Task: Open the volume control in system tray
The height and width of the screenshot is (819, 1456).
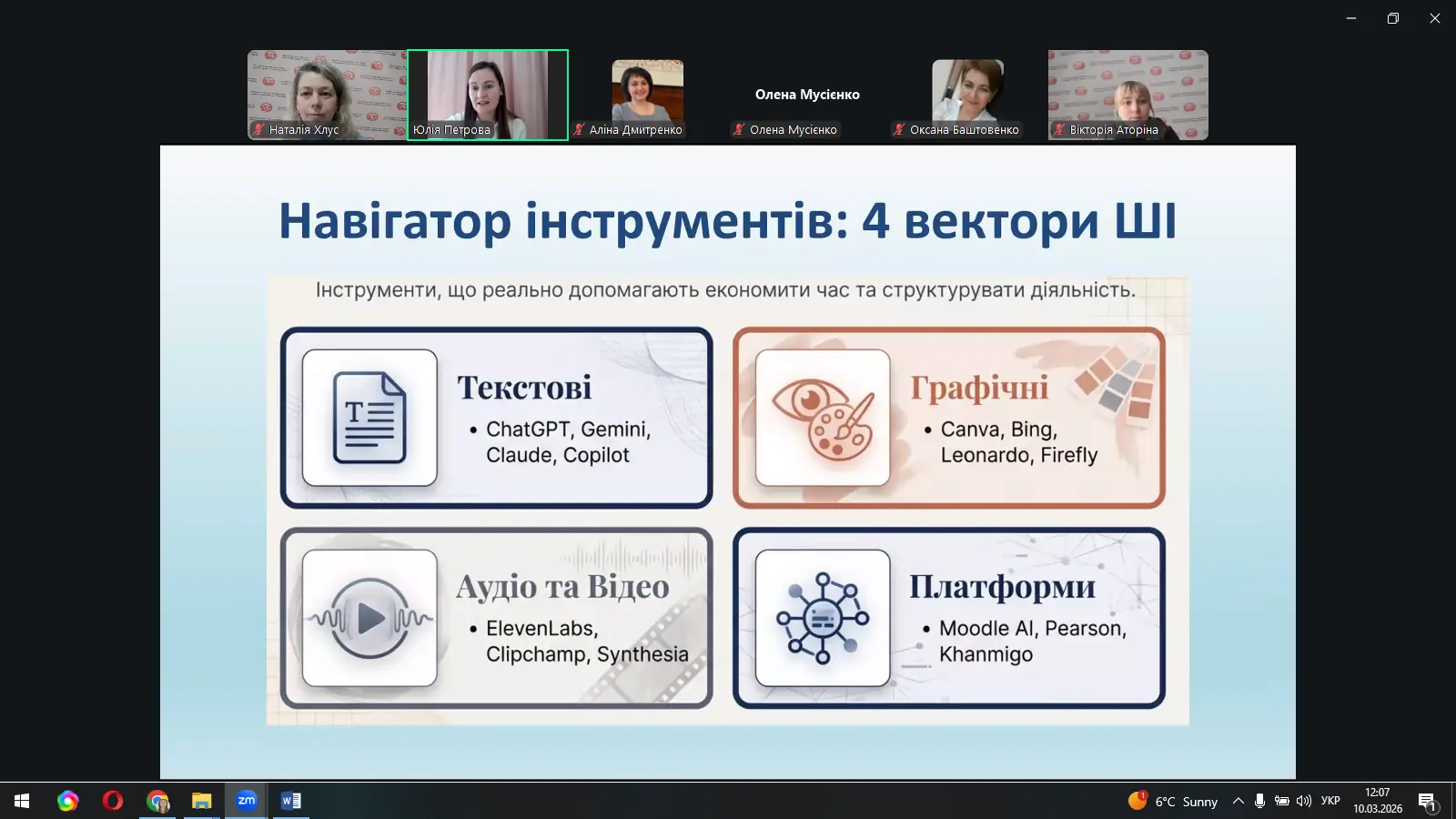Action: point(1304,801)
